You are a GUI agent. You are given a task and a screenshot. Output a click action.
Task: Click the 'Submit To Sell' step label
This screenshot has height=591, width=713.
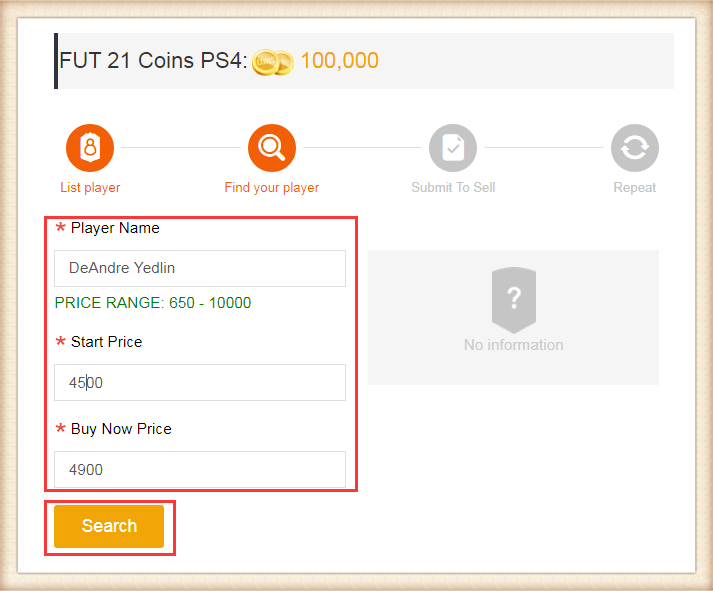tap(453, 188)
